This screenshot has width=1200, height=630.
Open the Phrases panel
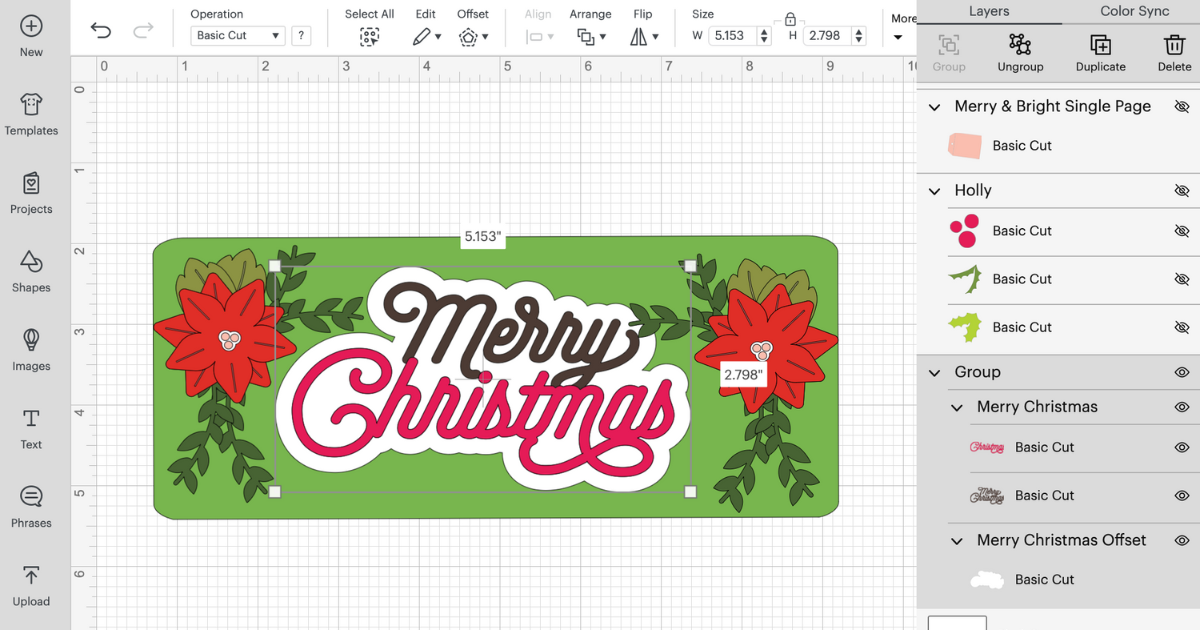(31, 506)
